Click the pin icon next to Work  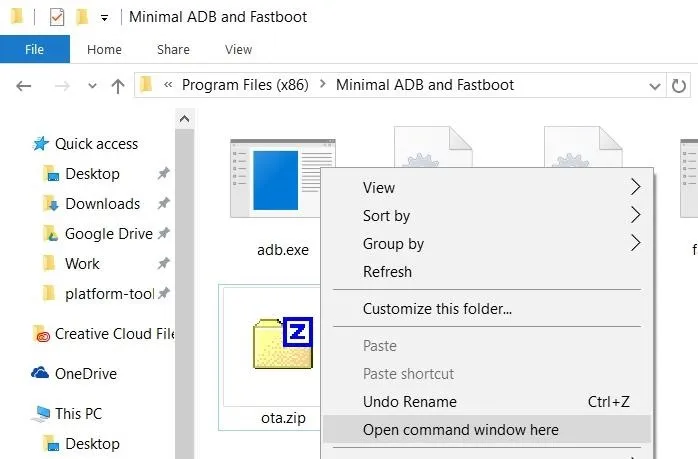[x=163, y=263]
